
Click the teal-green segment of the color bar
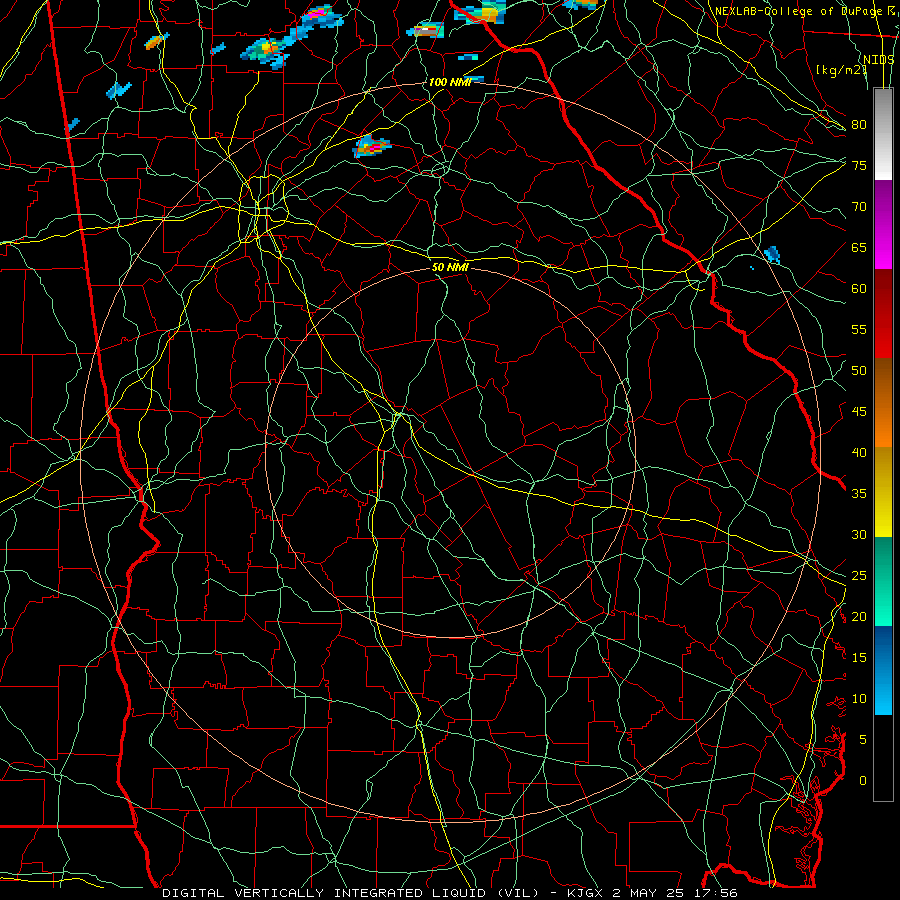point(883,581)
